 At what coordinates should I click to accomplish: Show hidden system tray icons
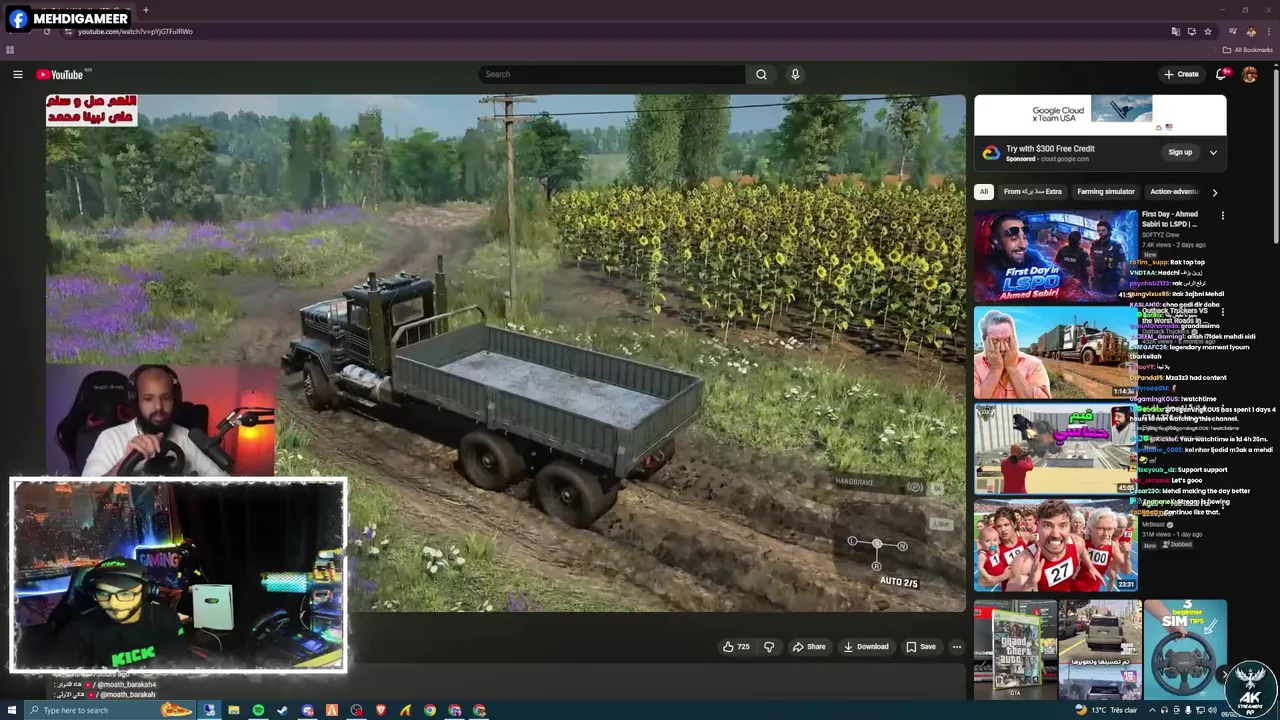pos(1151,710)
